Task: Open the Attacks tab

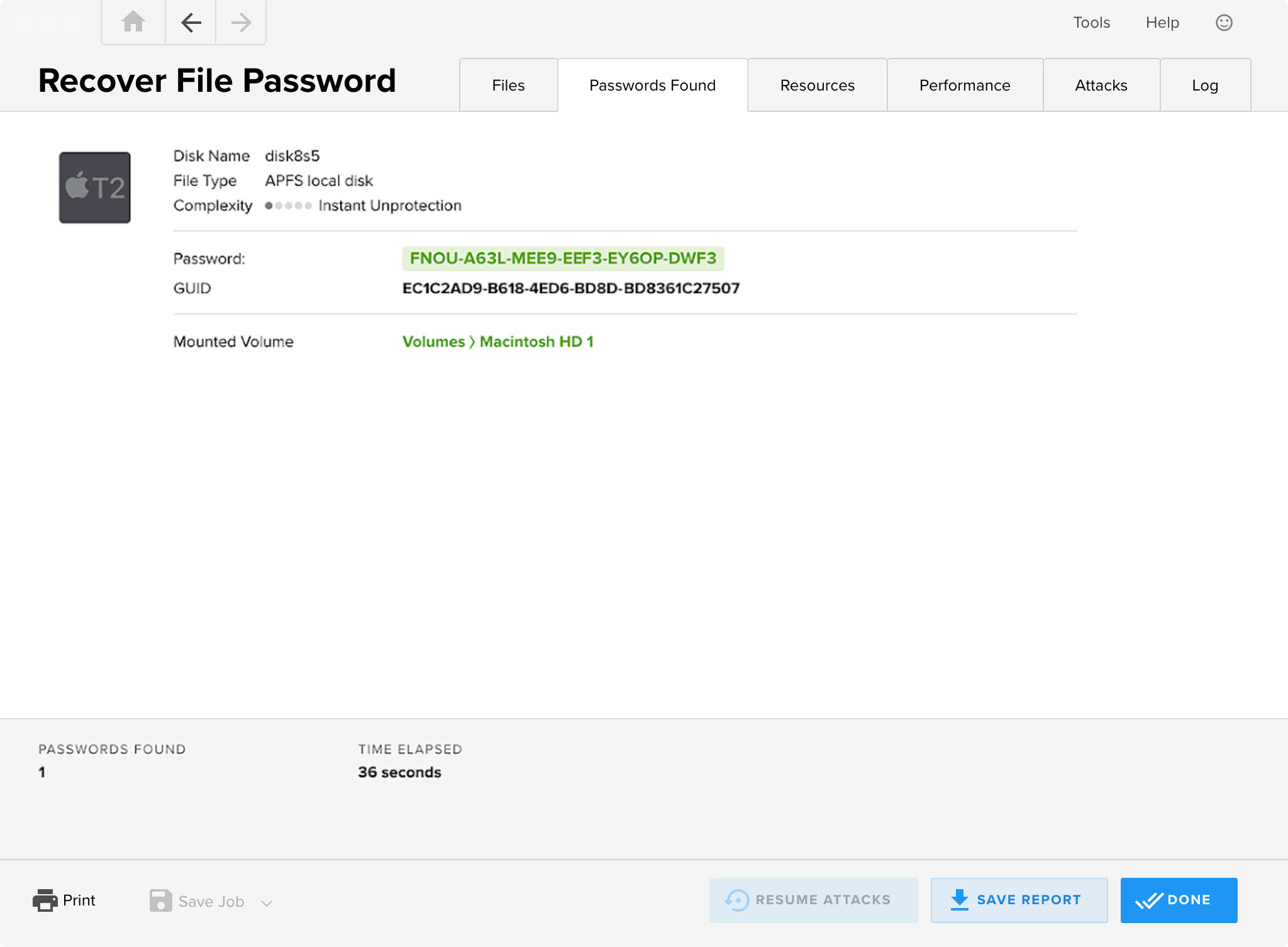Action: 1101,85
